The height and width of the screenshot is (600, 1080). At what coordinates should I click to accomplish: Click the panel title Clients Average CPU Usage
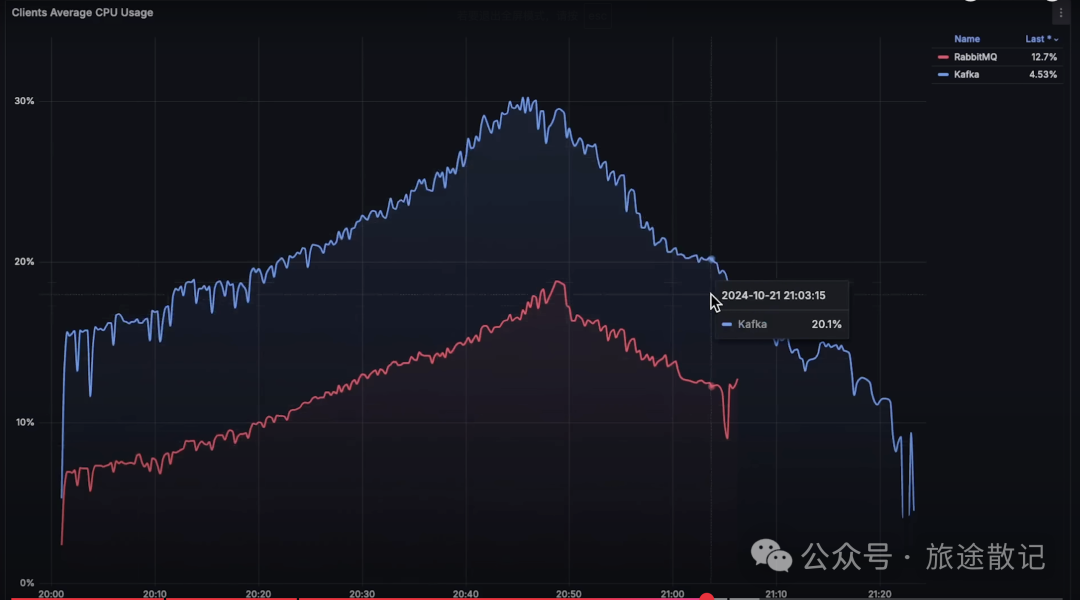(83, 12)
